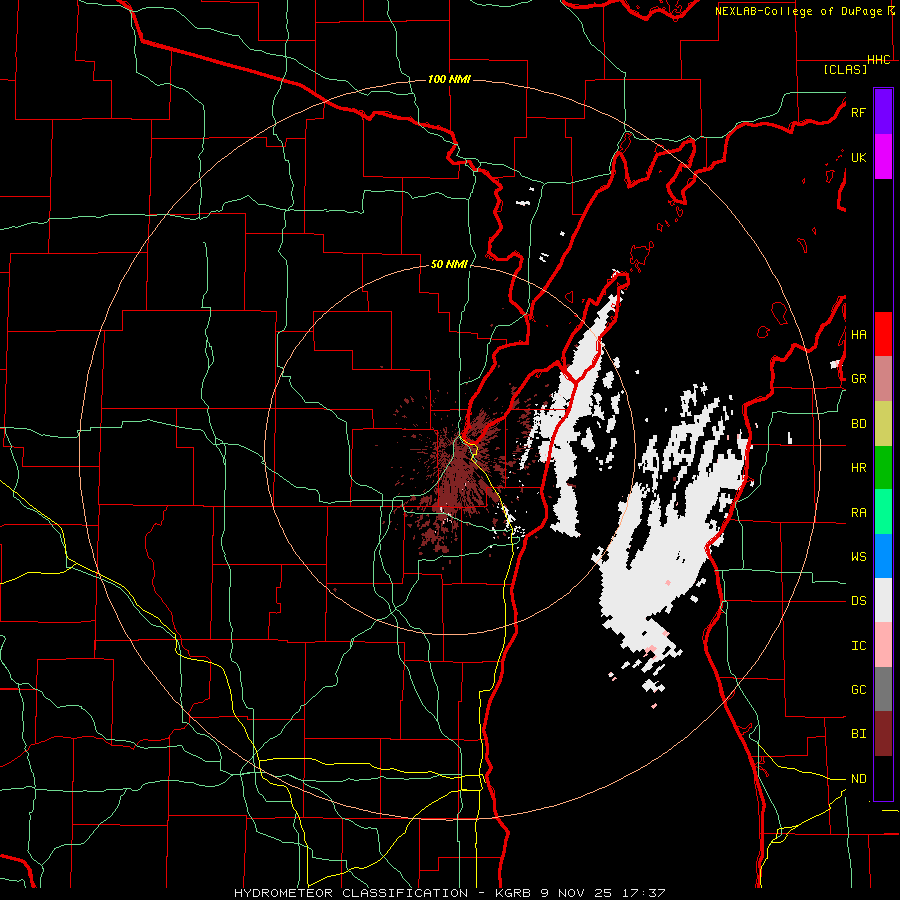This screenshot has width=900, height=900.
Task: Click the HA red legend swatch
Action: [883, 334]
